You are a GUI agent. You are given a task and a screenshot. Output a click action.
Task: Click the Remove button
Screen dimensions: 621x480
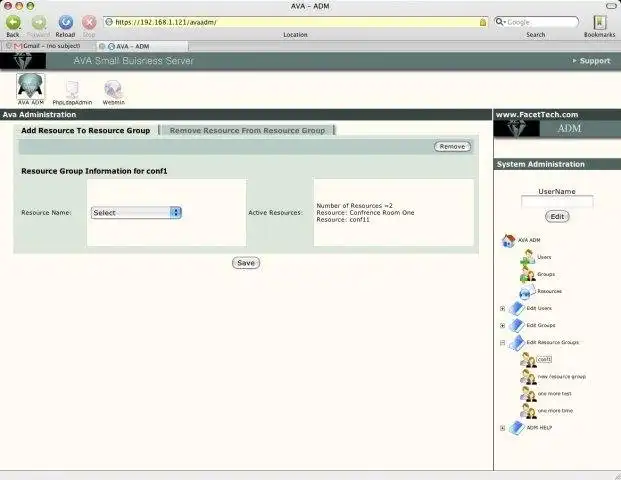point(452,147)
